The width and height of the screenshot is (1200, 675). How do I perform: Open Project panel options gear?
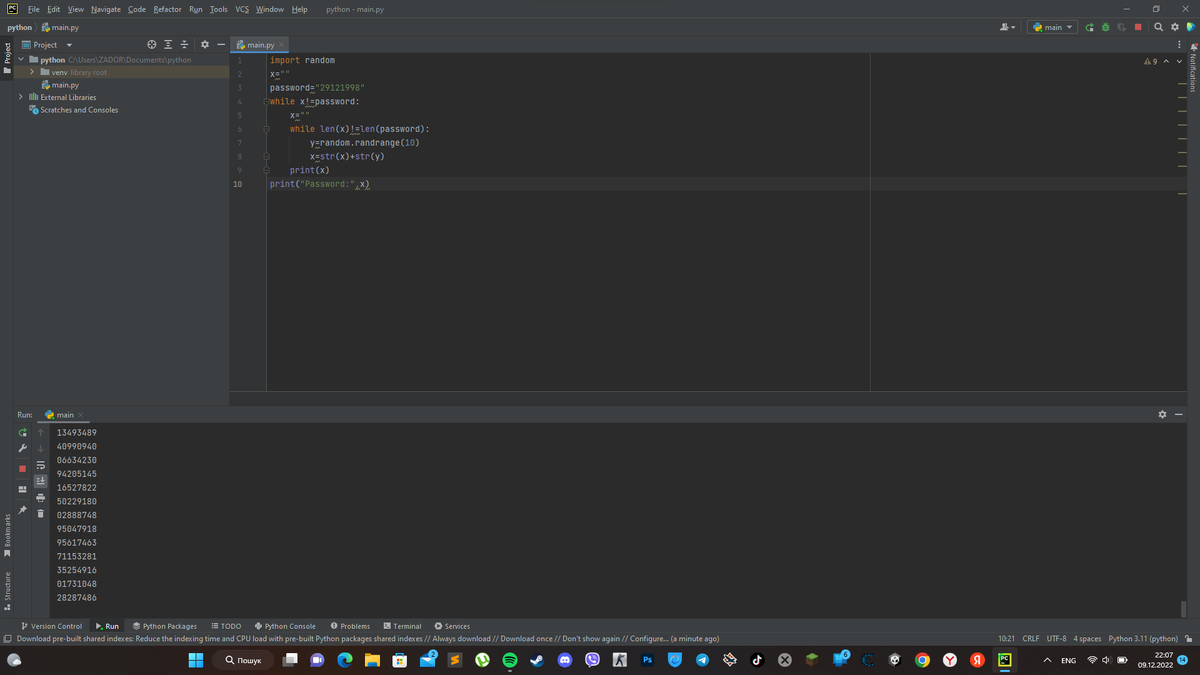pyautogui.click(x=205, y=45)
